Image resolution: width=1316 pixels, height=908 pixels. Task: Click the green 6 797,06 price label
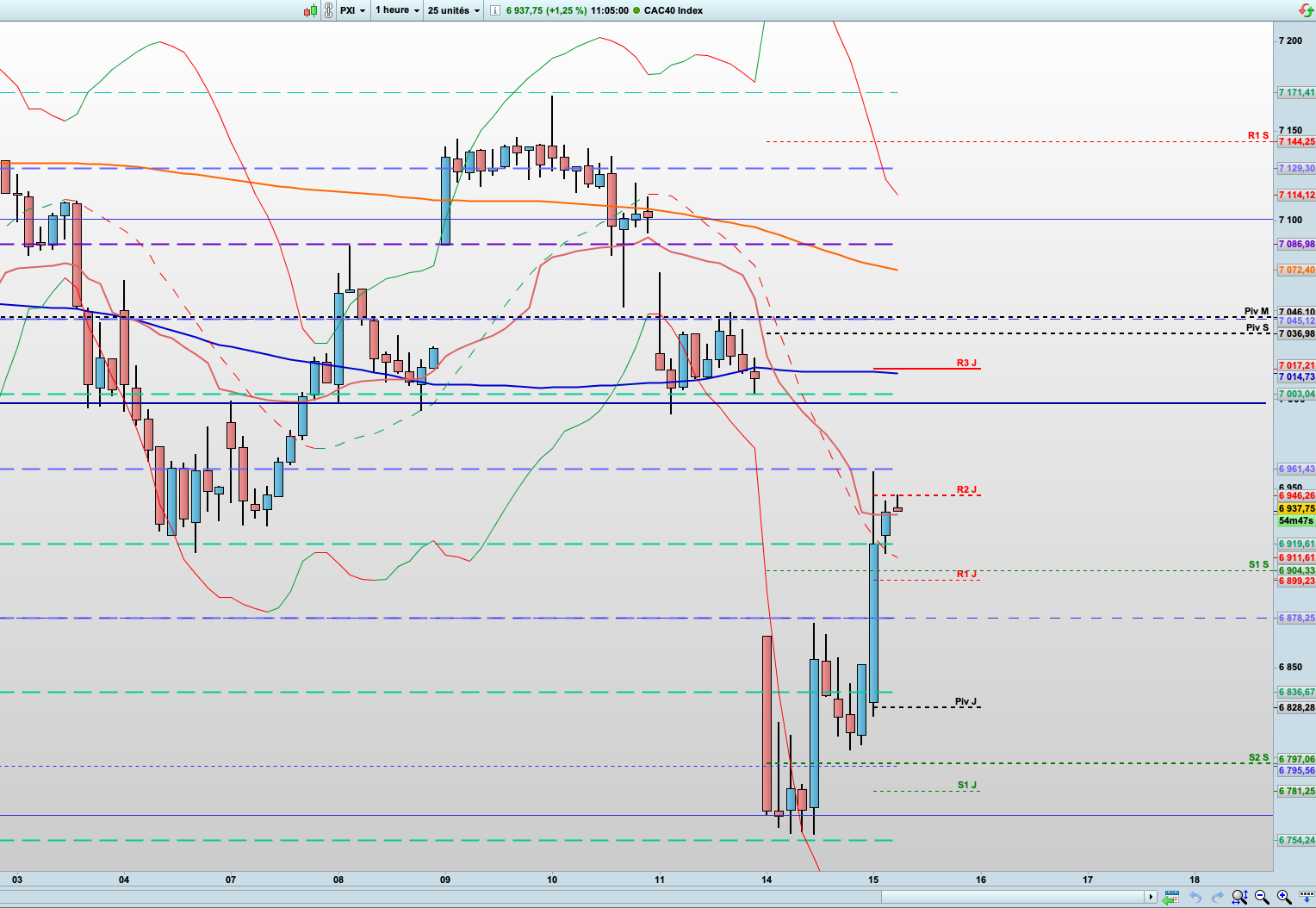(1296, 759)
